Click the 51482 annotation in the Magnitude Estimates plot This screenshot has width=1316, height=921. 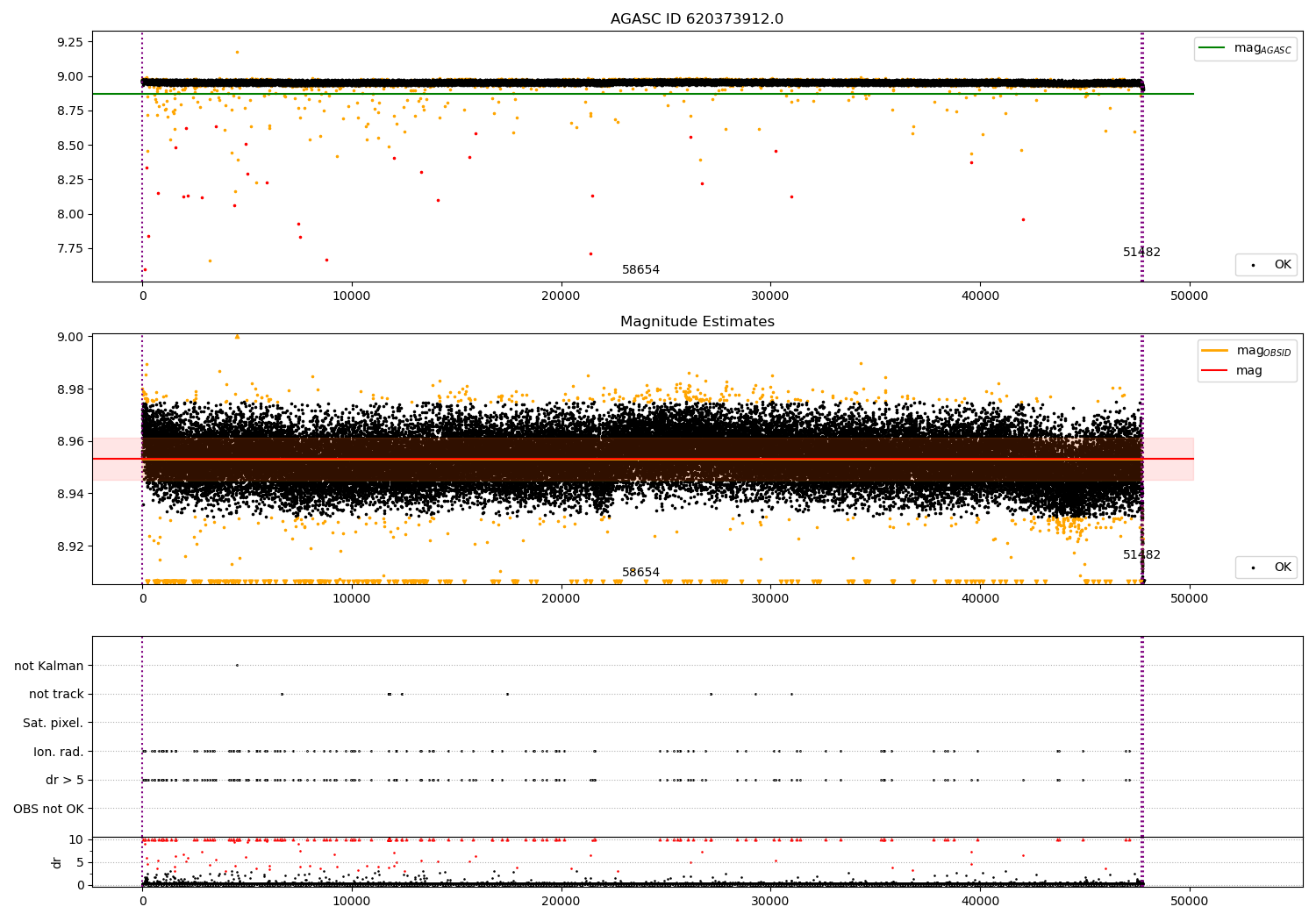[1141, 554]
